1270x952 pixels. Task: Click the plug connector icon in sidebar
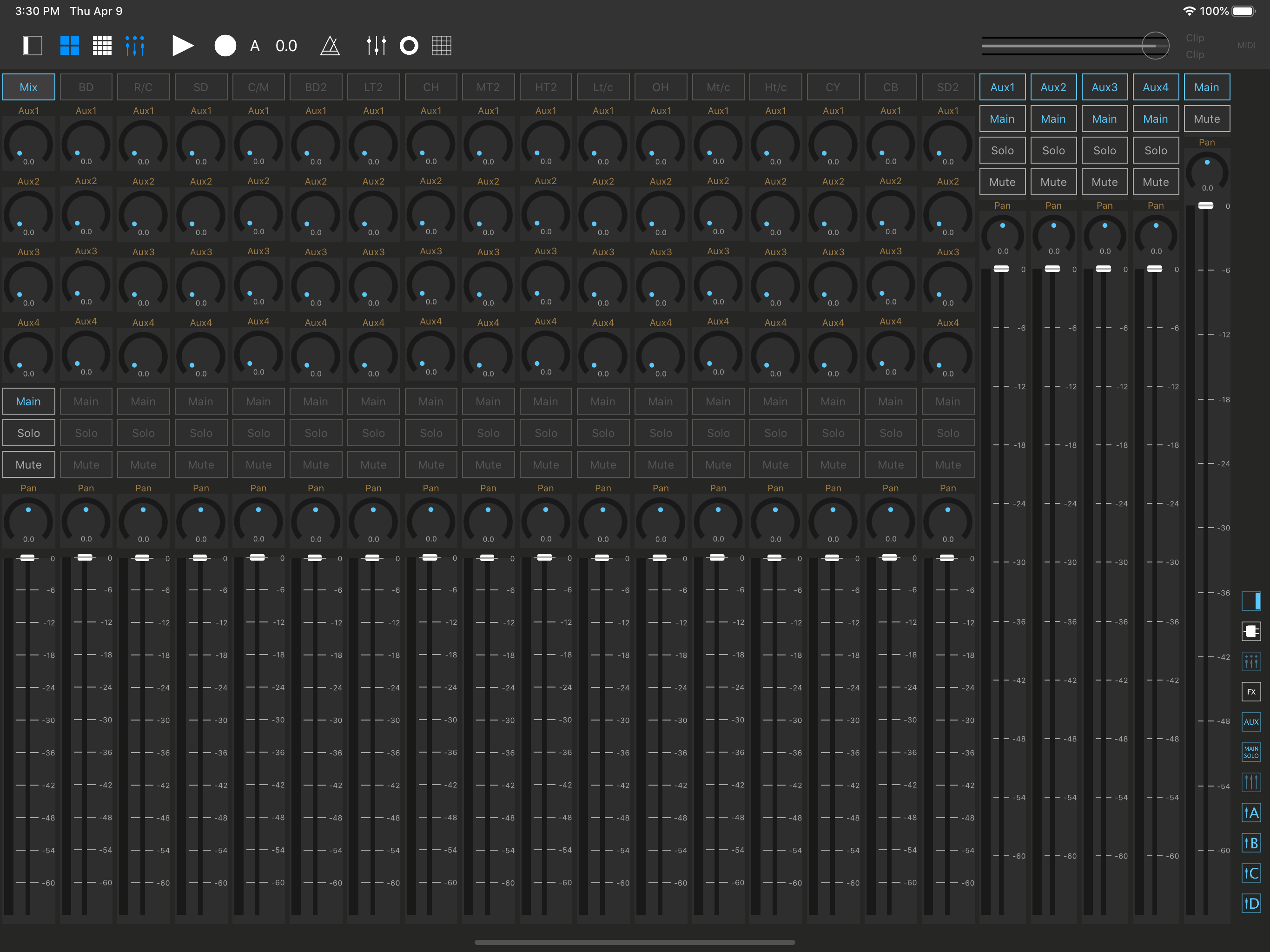click(1251, 631)
